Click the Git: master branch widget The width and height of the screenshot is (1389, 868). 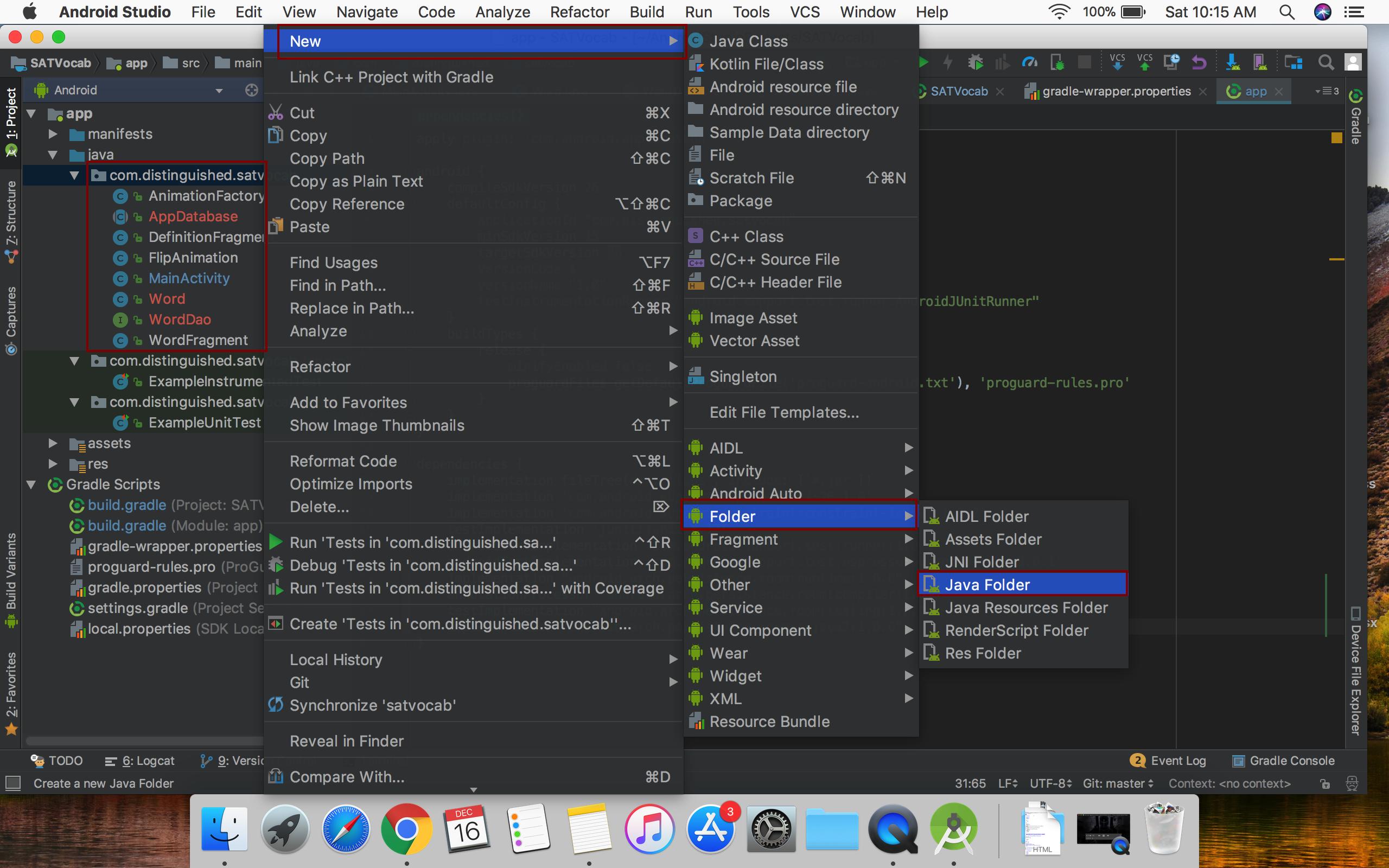click(x=1118, y=783)
